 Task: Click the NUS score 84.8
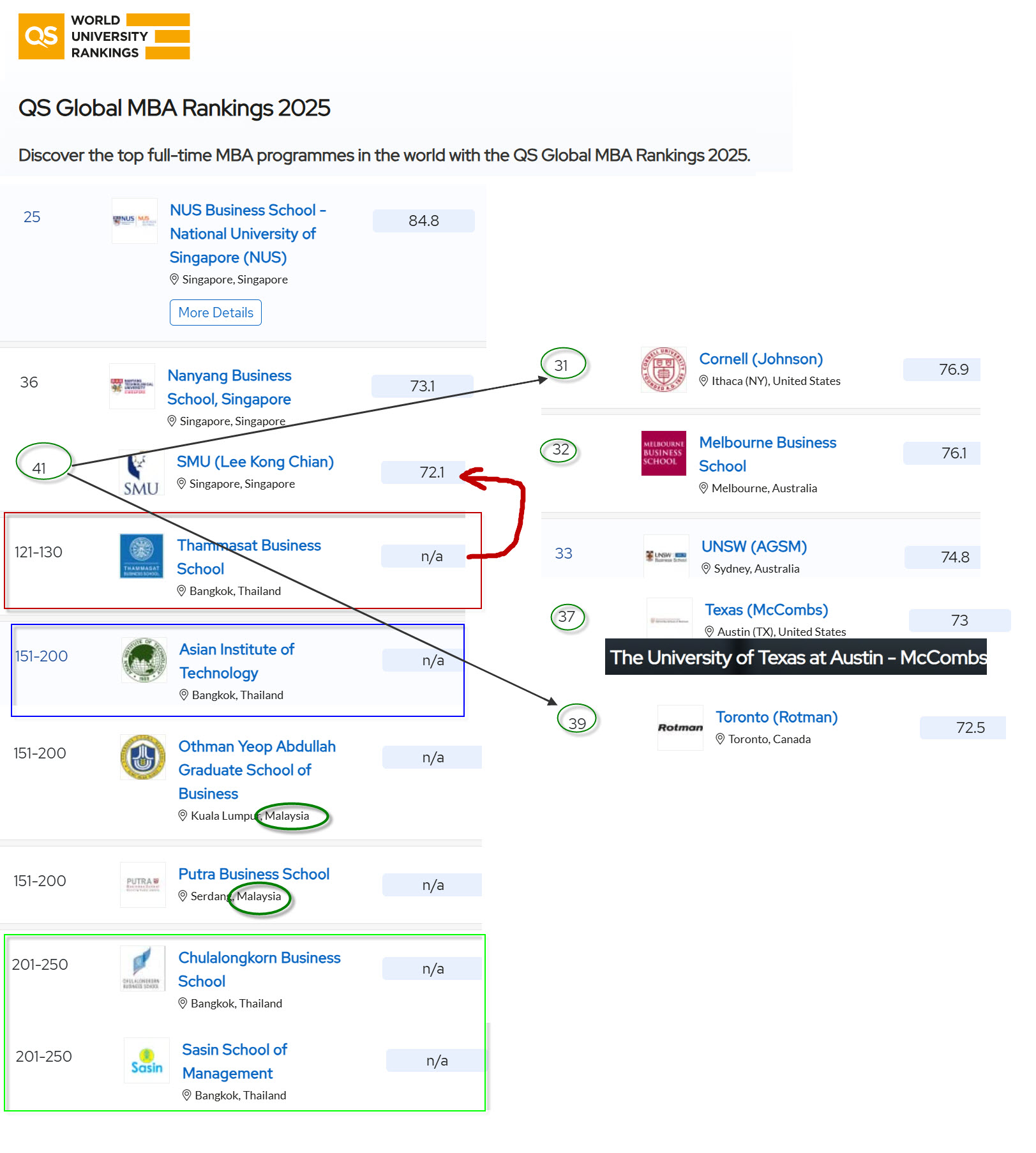coord(424,221)
